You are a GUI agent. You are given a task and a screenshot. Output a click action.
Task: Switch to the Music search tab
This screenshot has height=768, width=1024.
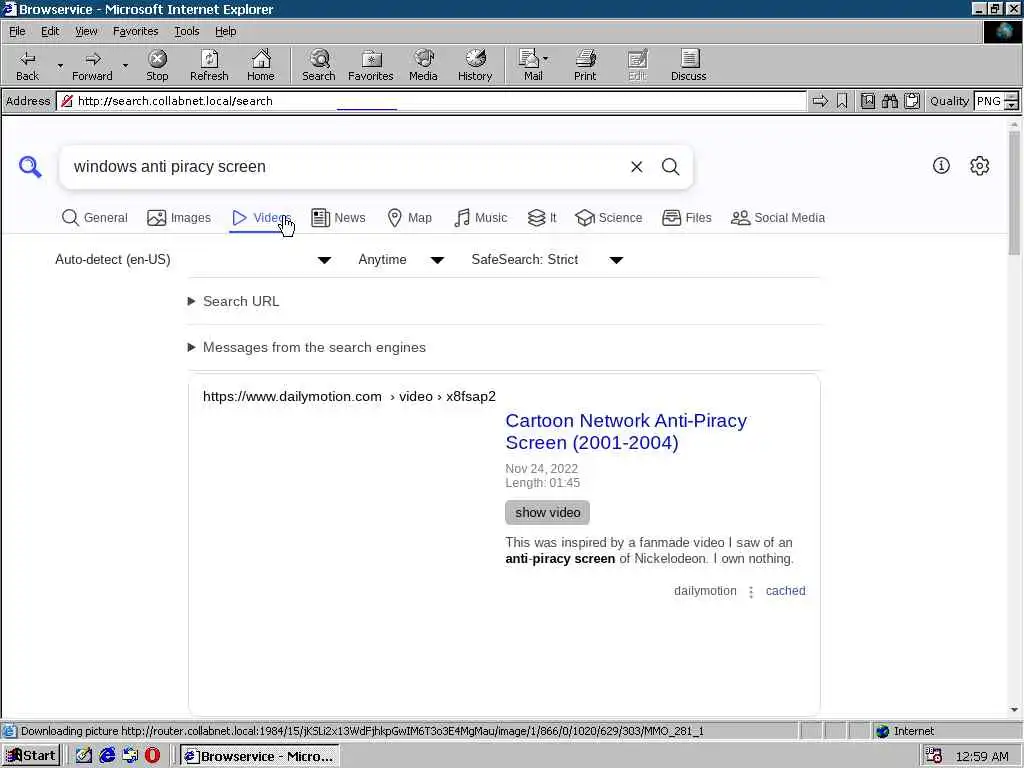pos(481,217)
